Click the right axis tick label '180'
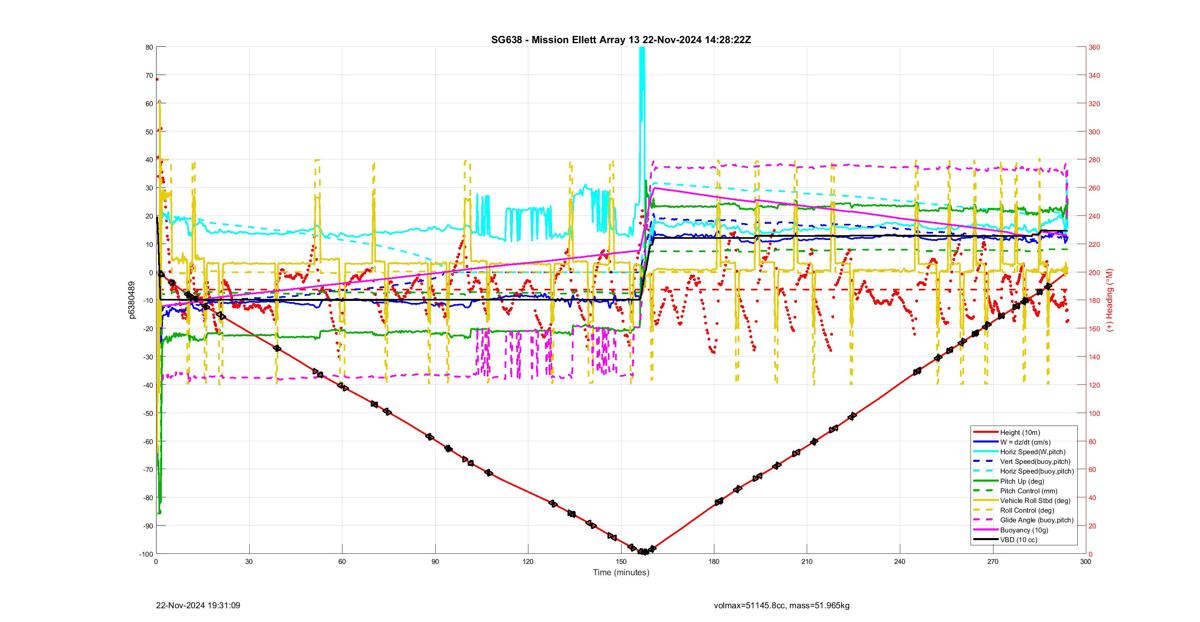Screen dimensions: 1200x622 coord(1095,301)
